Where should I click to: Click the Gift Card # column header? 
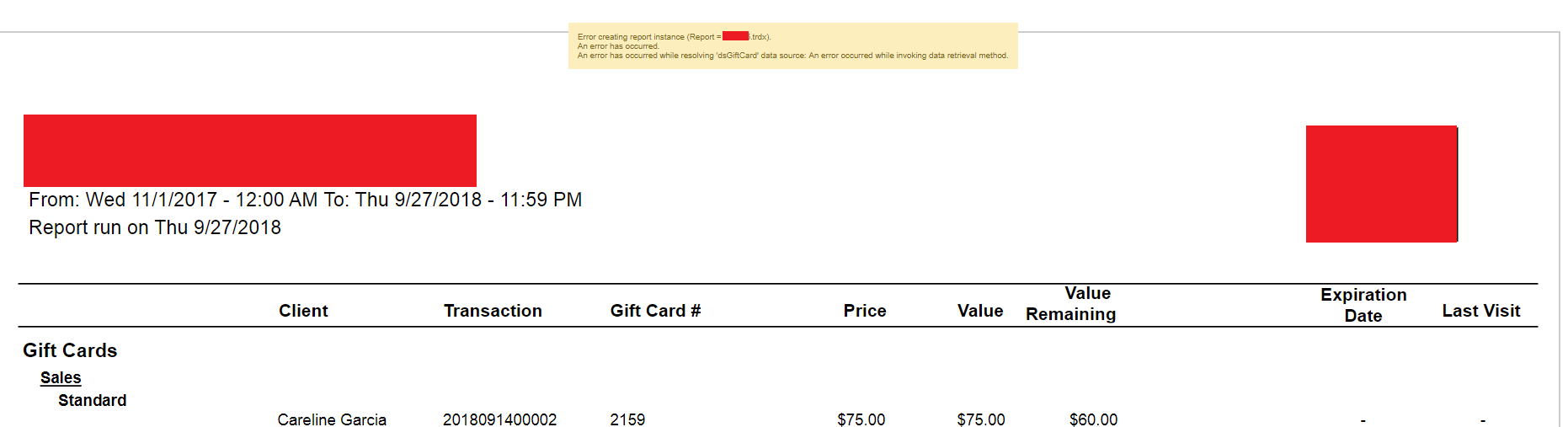655,311
